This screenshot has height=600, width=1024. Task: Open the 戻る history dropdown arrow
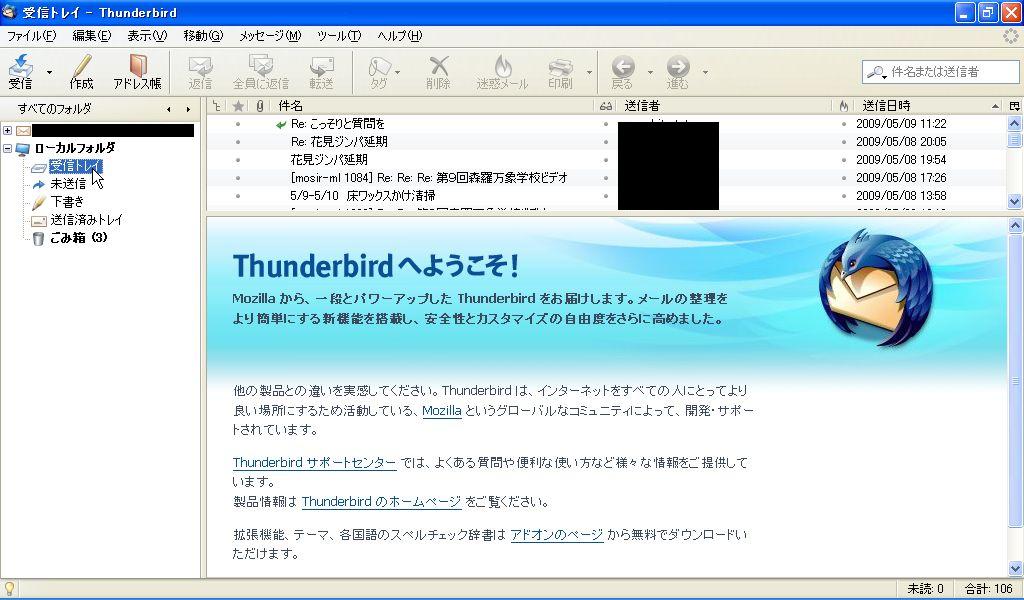(x=650, y=72)
